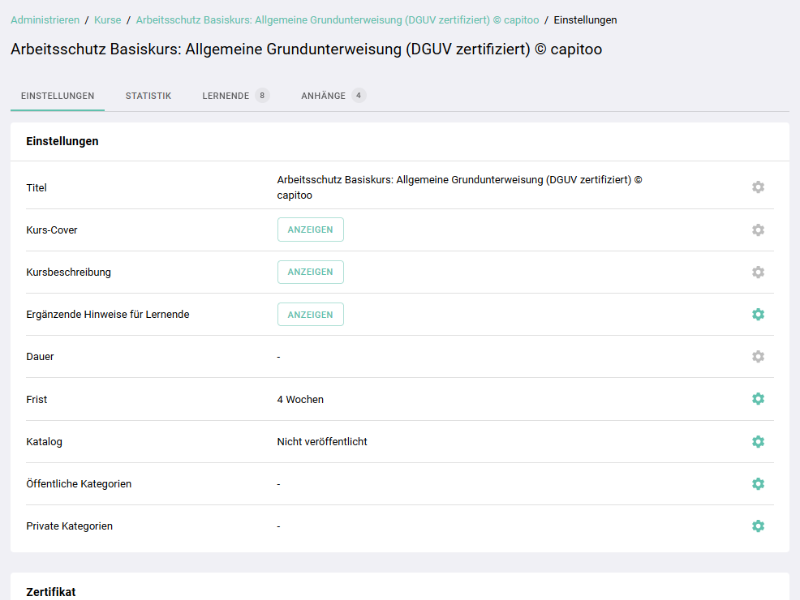This screenshot has width=800, height=600.
Task: Click the course name breadcrumb link
Action: pyautogui.click(x=337, y=20)
